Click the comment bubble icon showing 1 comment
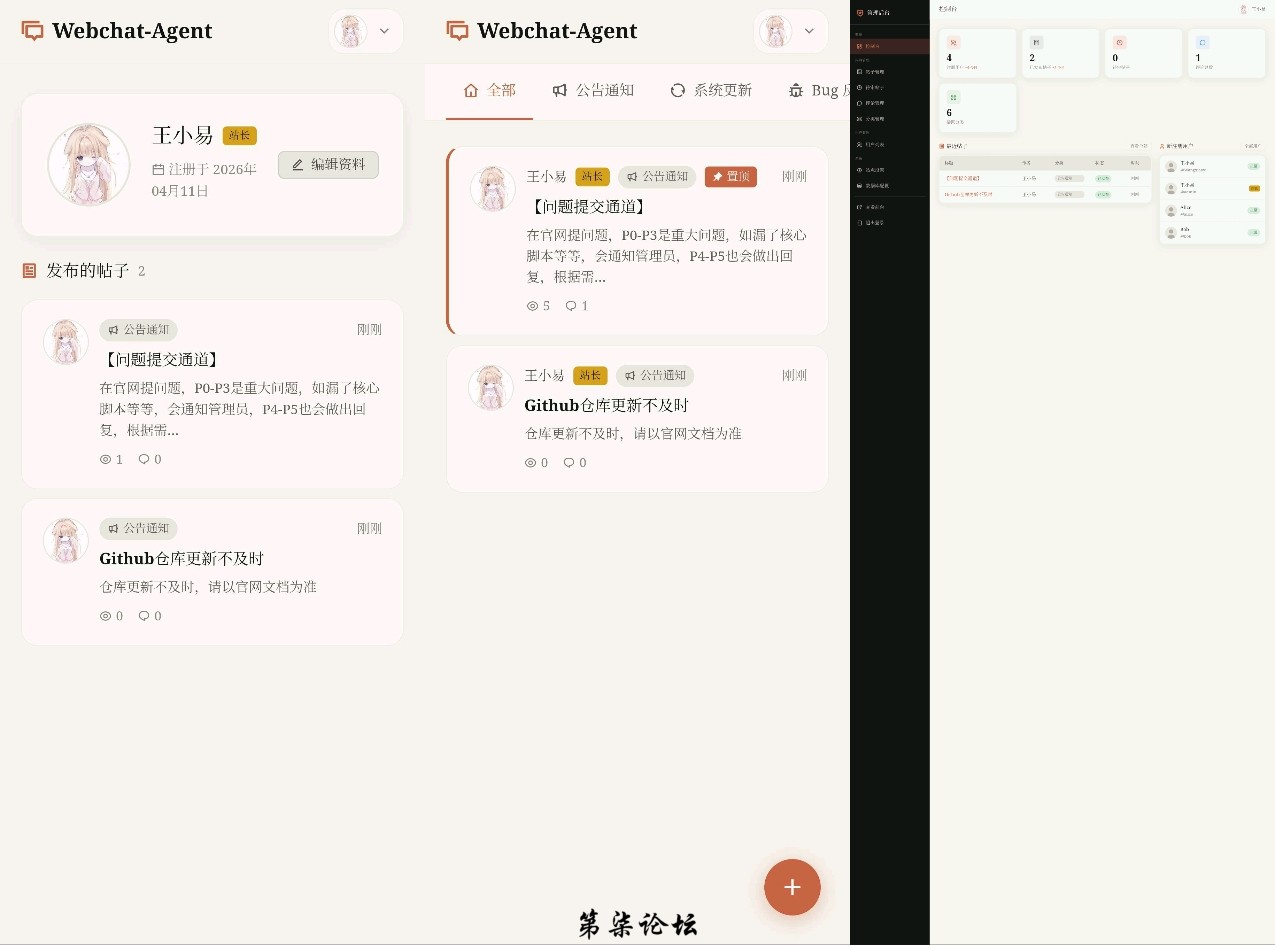The image size is (1275, 945). pyautogui.click(x=571, y=306)
